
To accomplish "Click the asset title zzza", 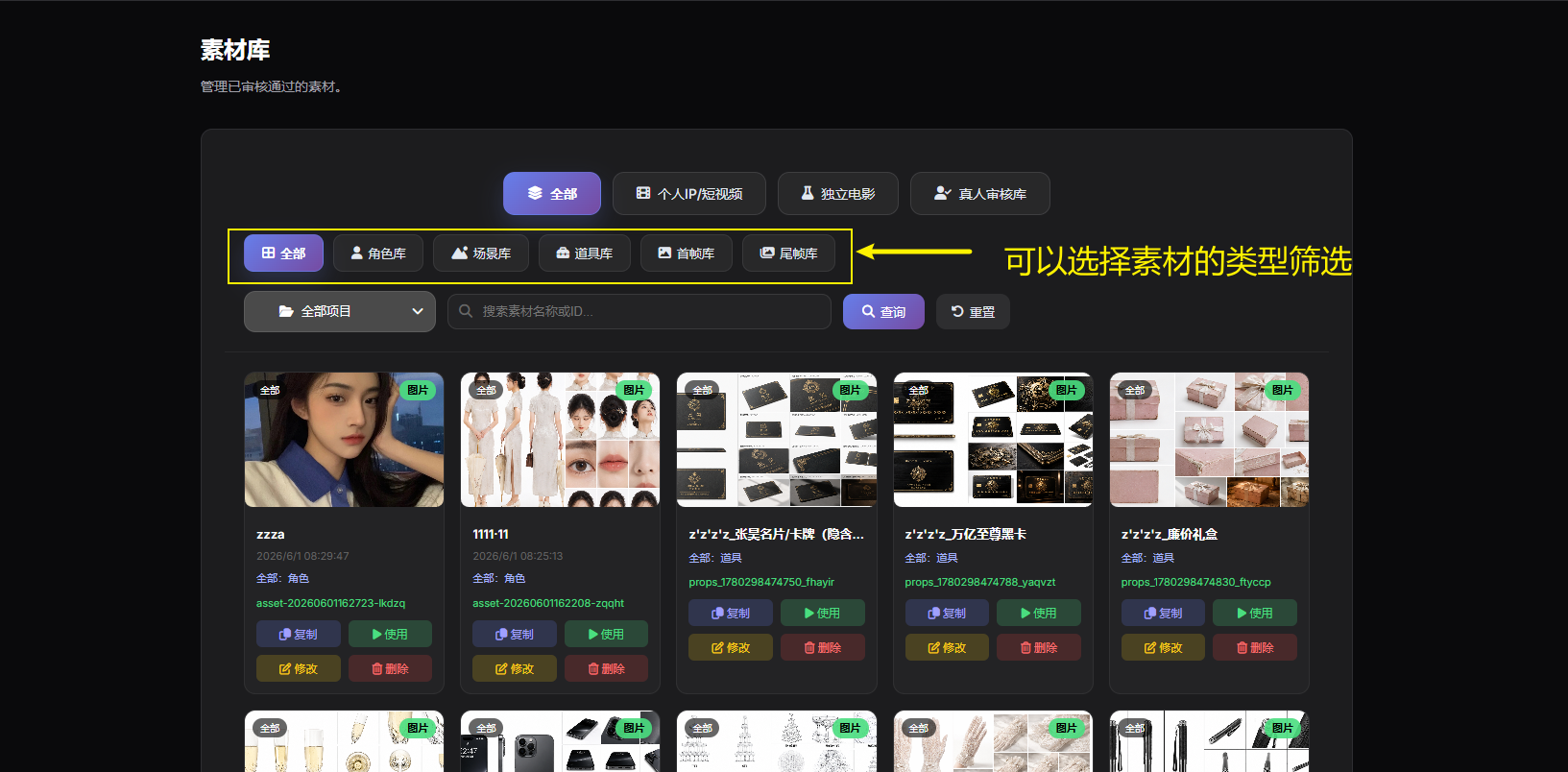I will coord(271,534).
